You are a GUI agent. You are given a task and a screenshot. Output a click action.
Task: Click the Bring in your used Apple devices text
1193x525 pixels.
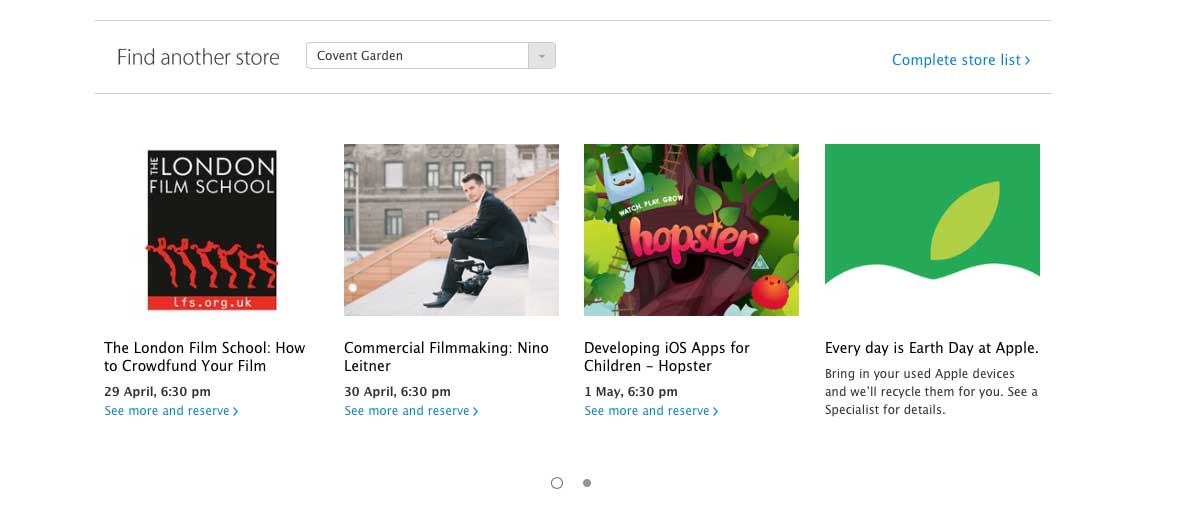pyautogui.click(x=931, y=392)
